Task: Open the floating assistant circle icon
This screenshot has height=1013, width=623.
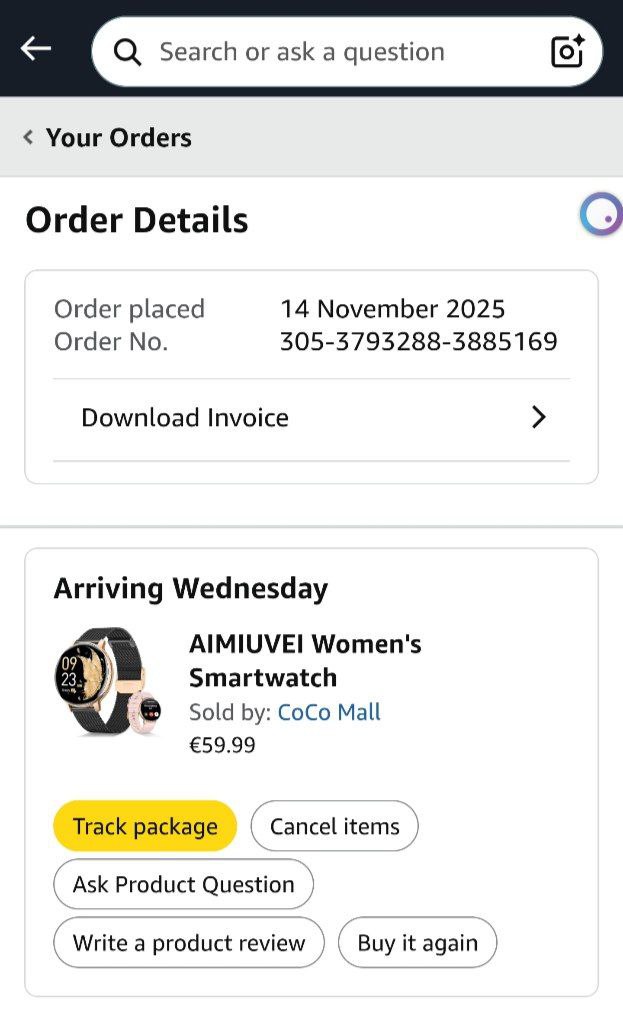Action: (601, 214)
